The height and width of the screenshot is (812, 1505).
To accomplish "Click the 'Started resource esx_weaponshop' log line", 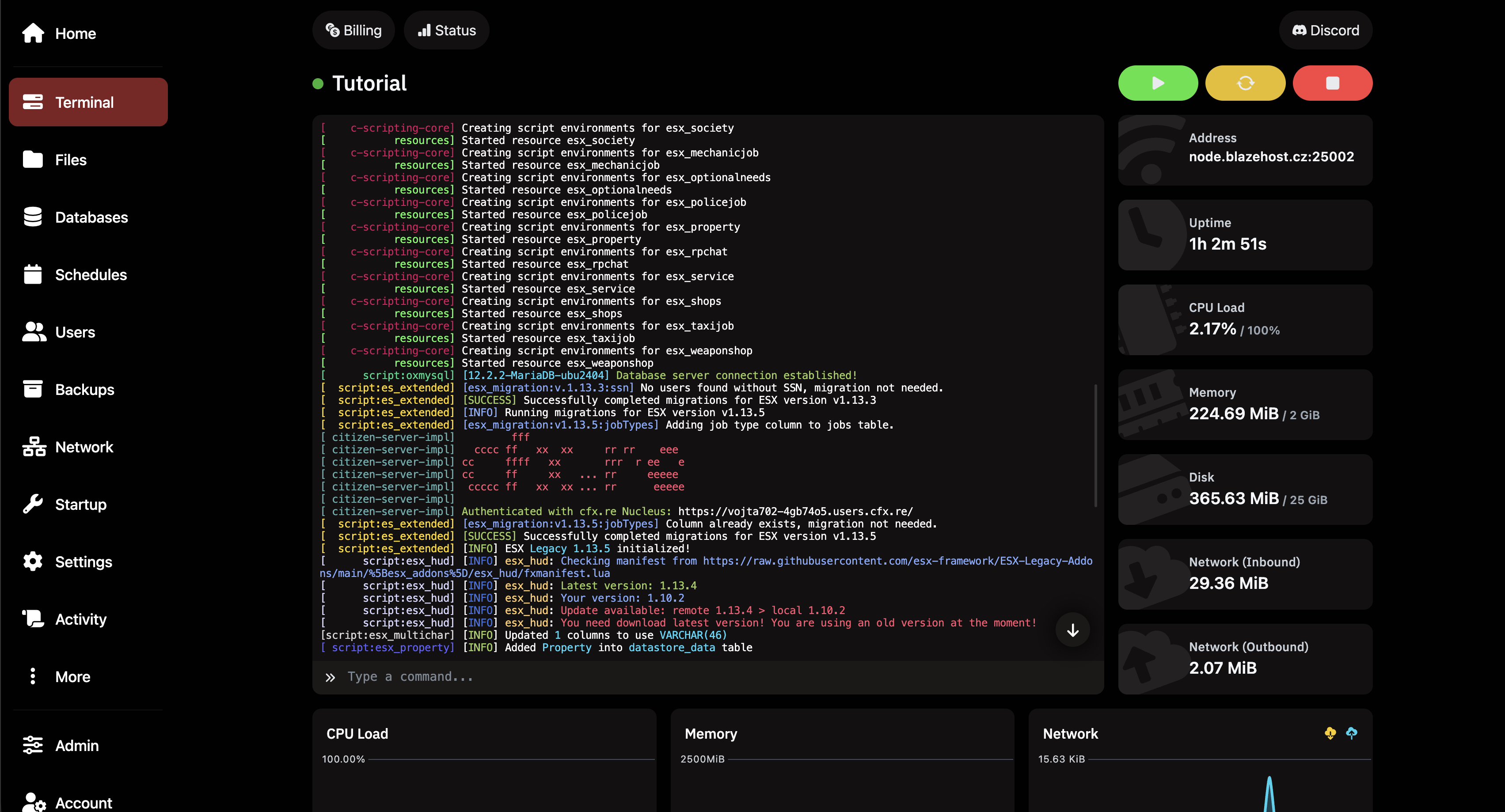I will 557,363.
